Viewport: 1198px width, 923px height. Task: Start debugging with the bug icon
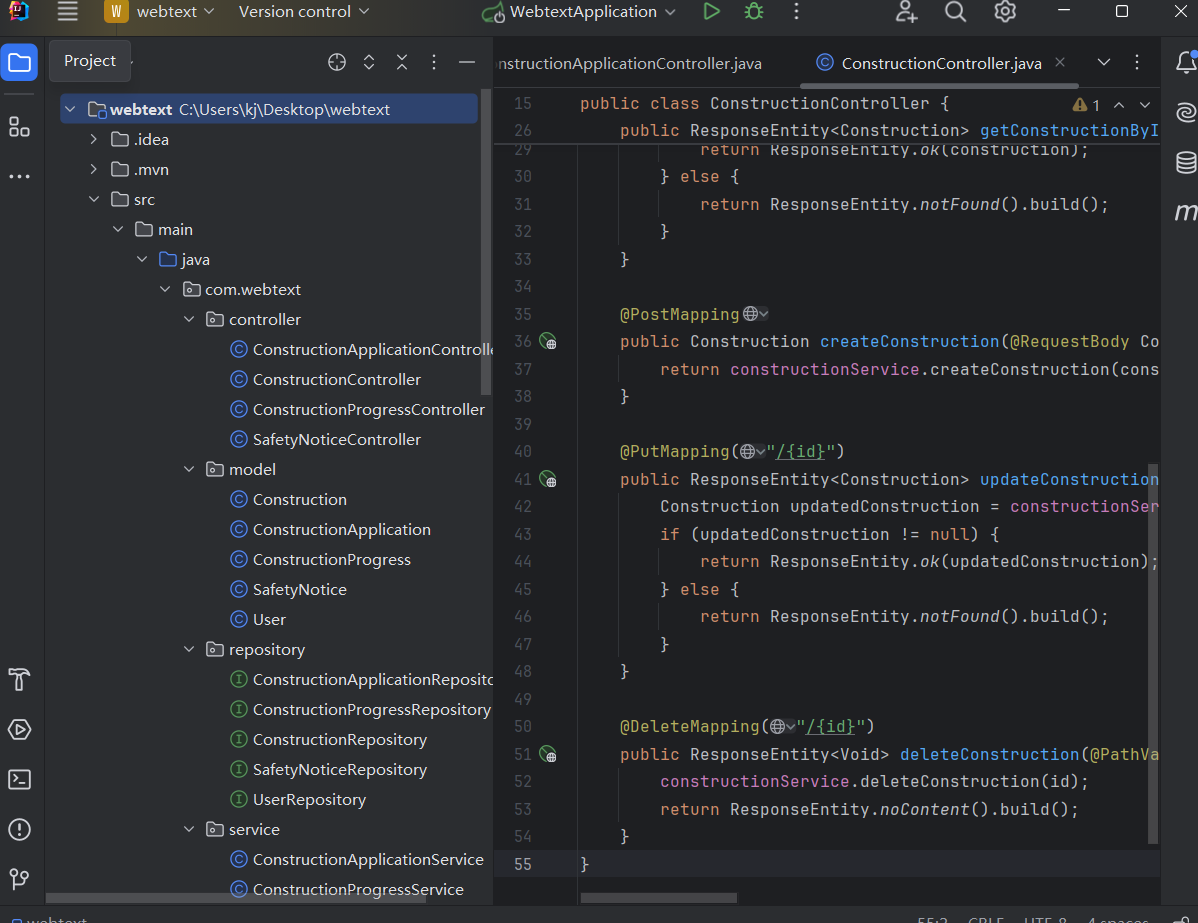click(x=753, y=12)
